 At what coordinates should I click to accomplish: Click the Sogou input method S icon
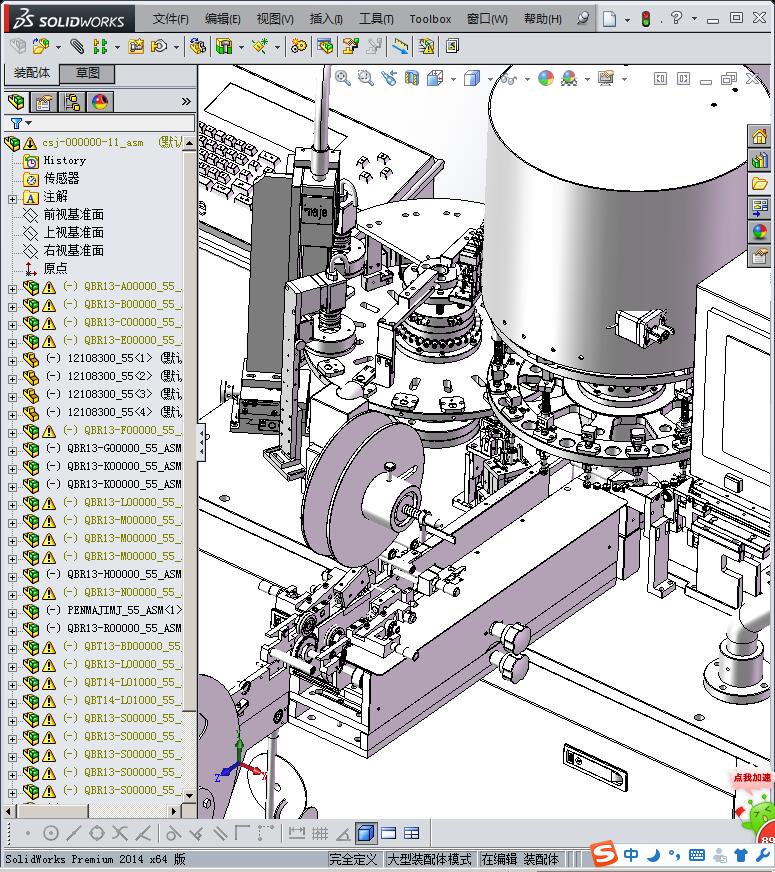pyautogui.click(x=603, y=854)
